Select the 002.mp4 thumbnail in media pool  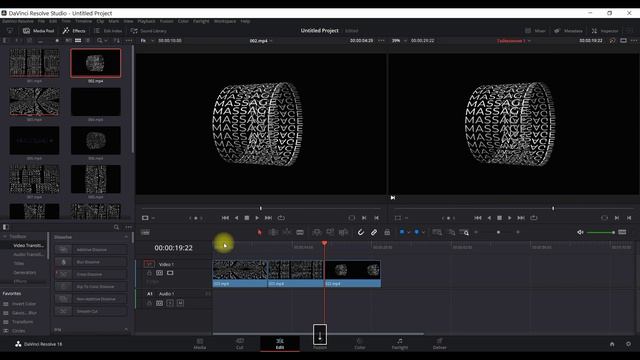[96, 63]
